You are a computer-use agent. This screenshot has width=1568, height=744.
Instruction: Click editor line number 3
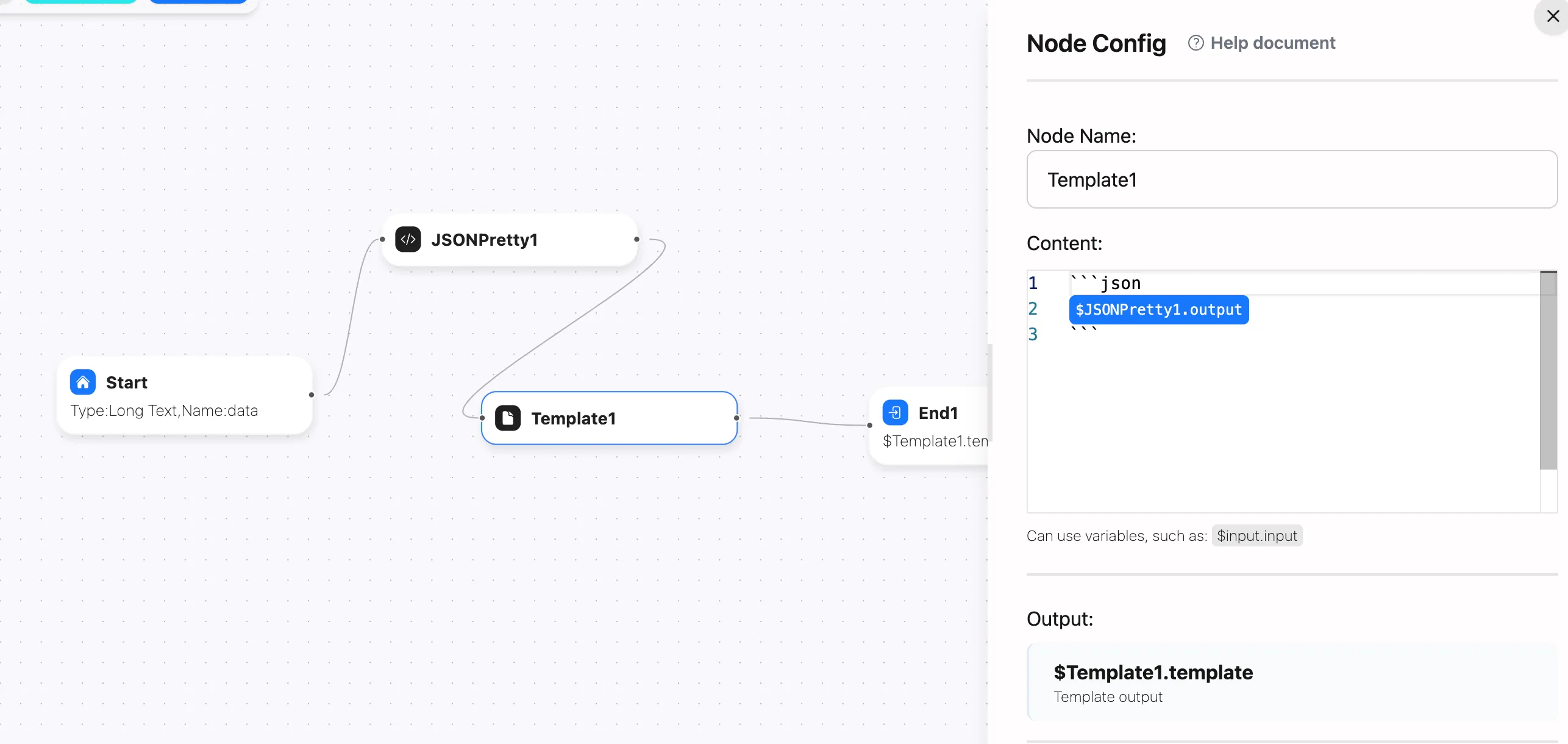click(1033, 334)
